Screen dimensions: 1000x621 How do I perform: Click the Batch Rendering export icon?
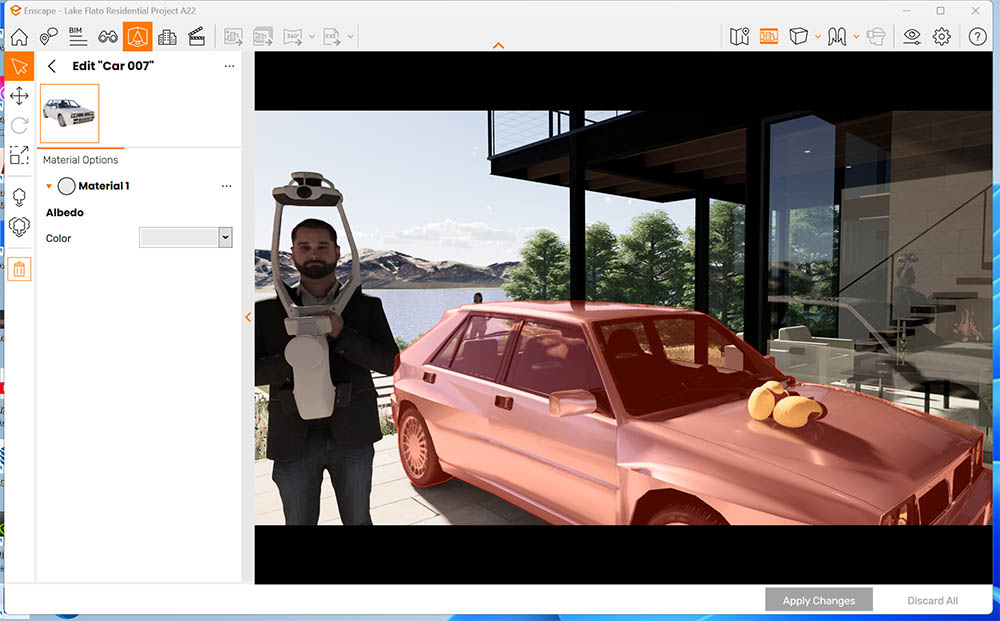click(263, 37)
